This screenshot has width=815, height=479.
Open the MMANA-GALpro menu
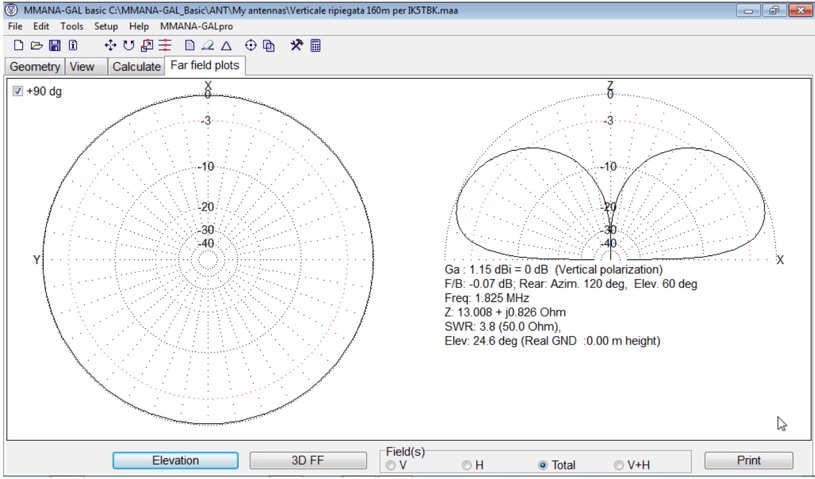[x=196, y=26]
